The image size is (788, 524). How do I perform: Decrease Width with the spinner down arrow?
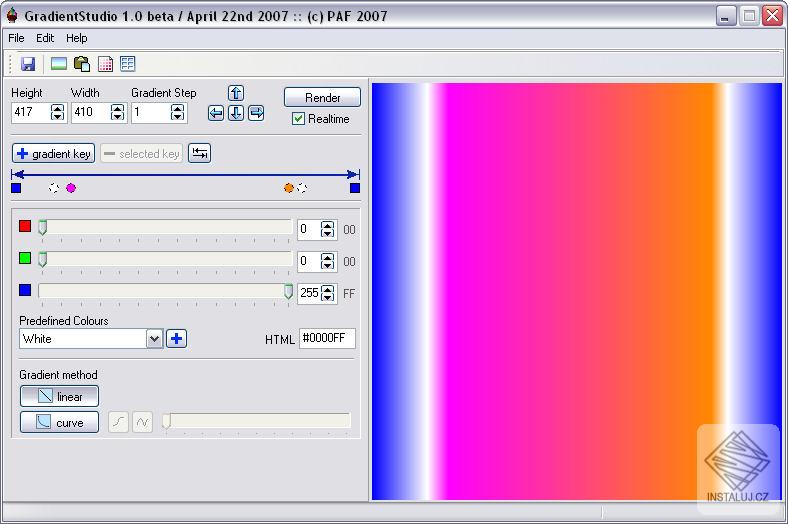tap(118, 117)
